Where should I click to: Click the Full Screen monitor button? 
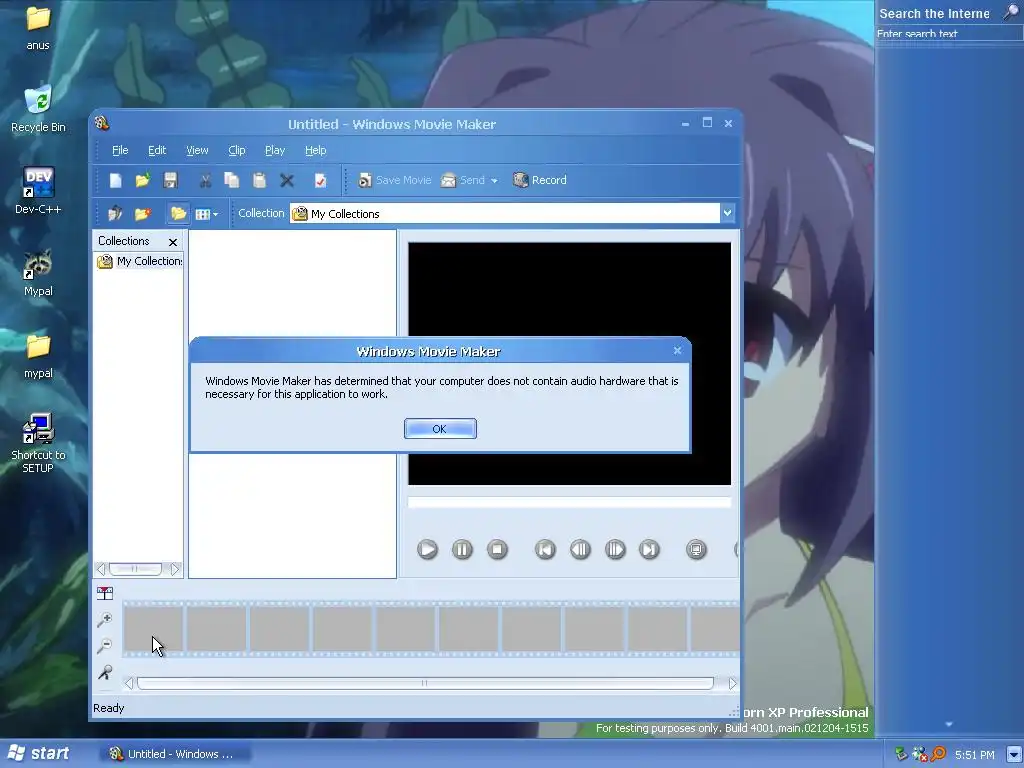pos(696,549)
